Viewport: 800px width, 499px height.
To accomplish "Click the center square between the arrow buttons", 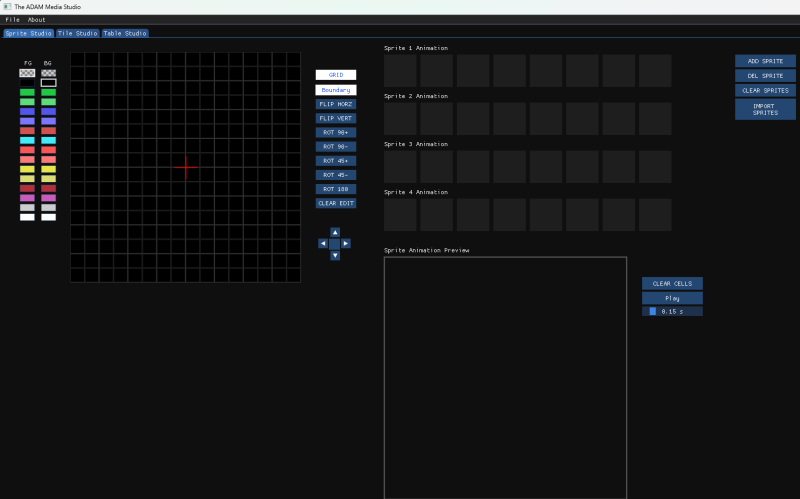I will click(335, 243).
